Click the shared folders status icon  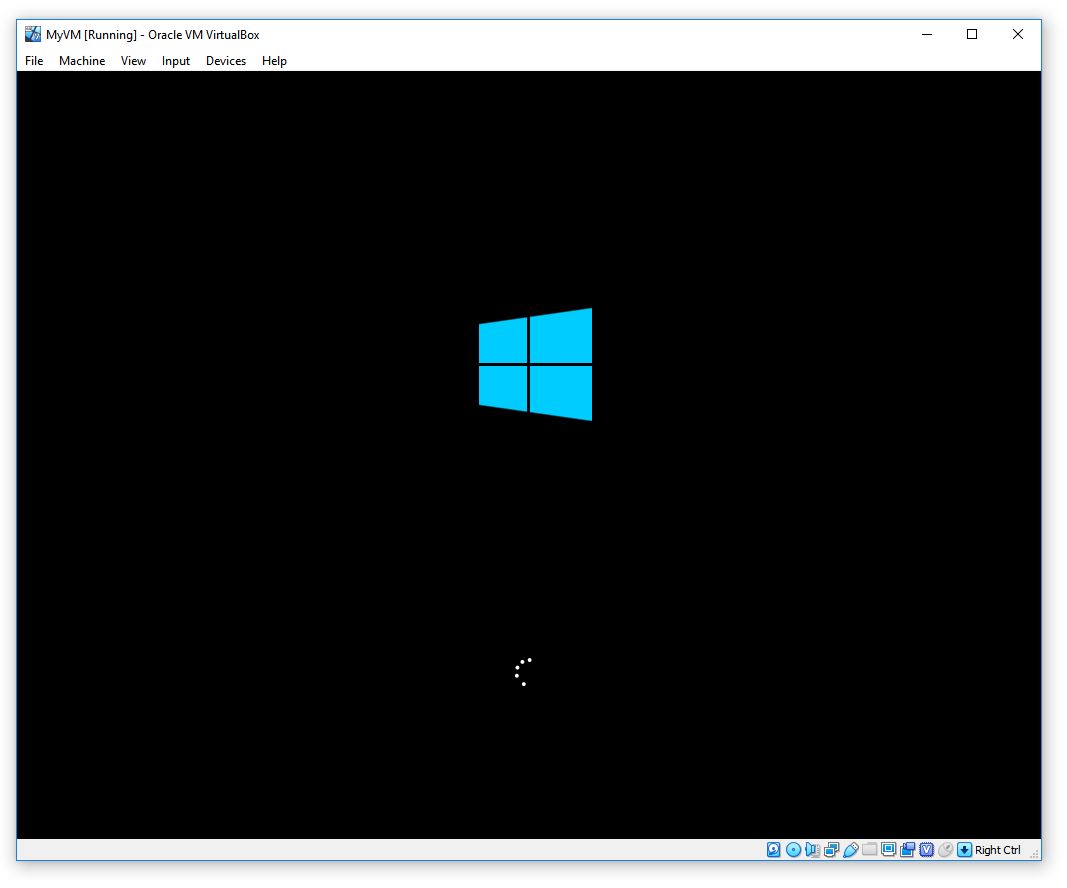click(869, 850)
